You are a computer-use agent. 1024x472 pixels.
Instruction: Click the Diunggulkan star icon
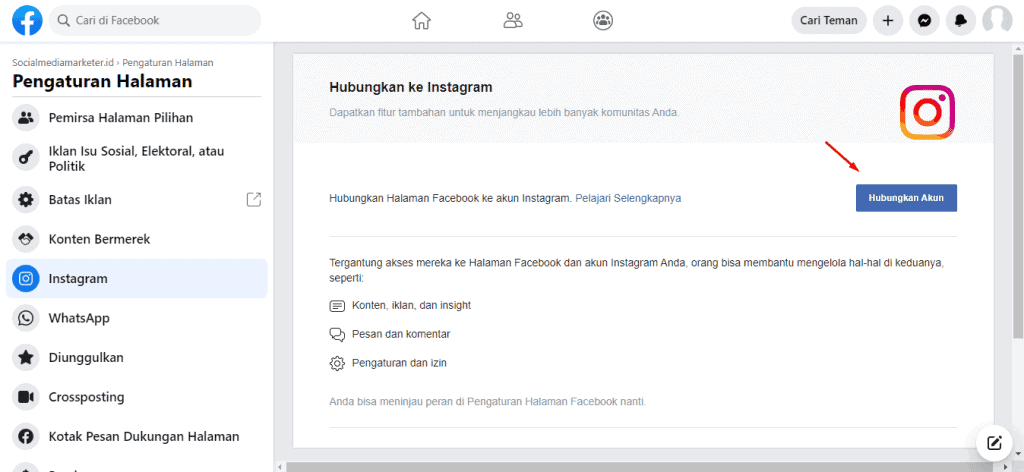click(26, 357)
